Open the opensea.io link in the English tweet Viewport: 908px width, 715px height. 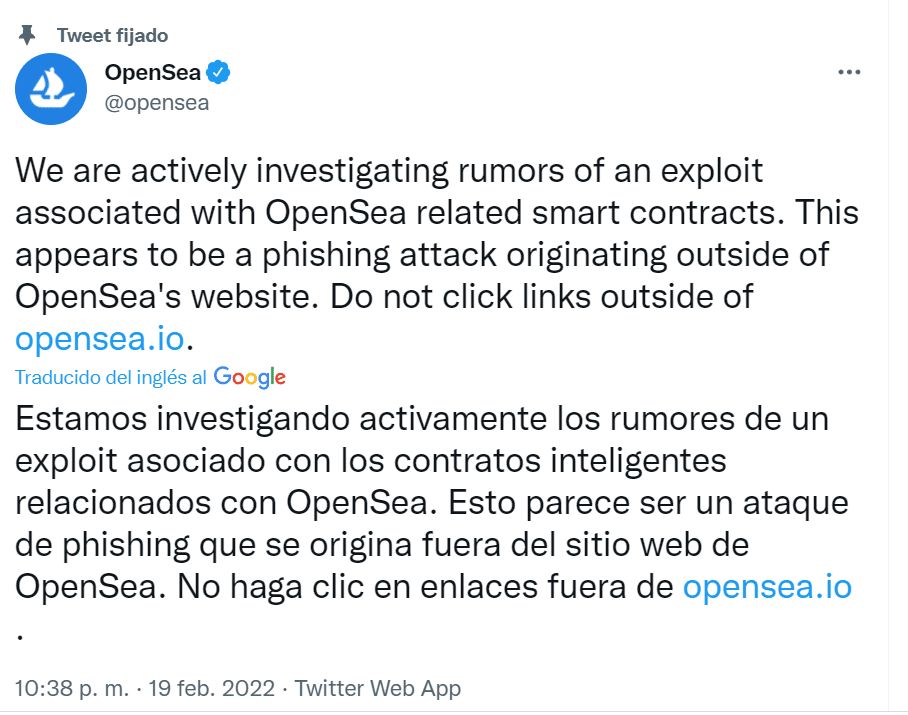(100, 339)
